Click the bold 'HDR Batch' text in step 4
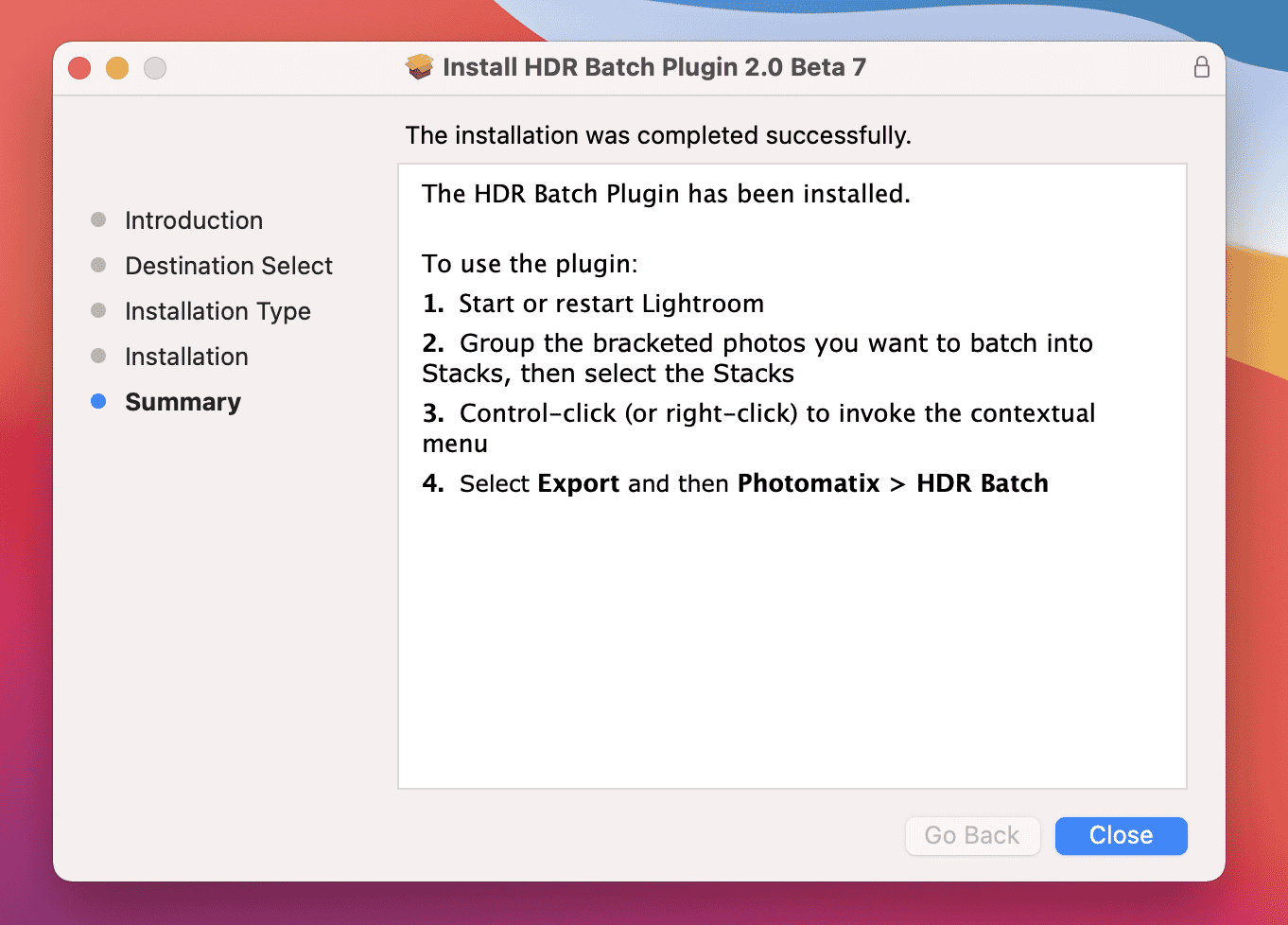The height and width of the screenshot is (925, 1288). click(983, 483)
